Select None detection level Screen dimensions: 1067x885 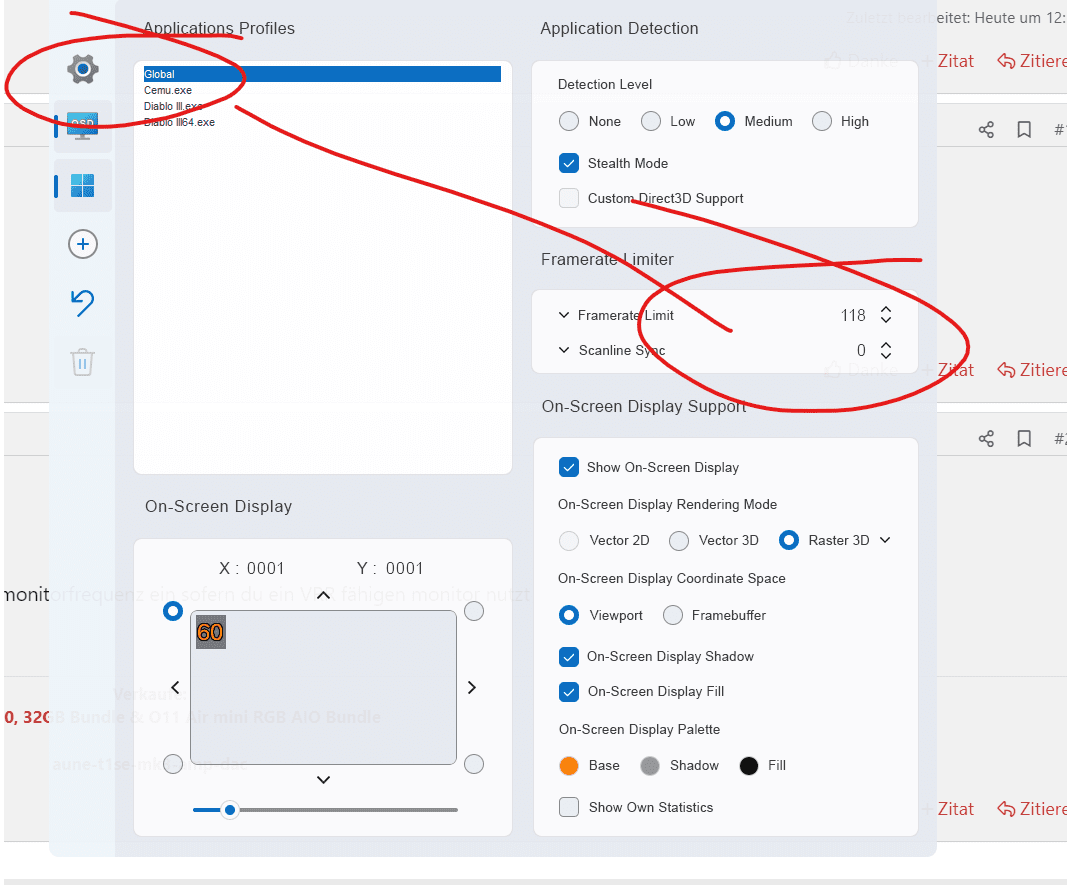569,121
